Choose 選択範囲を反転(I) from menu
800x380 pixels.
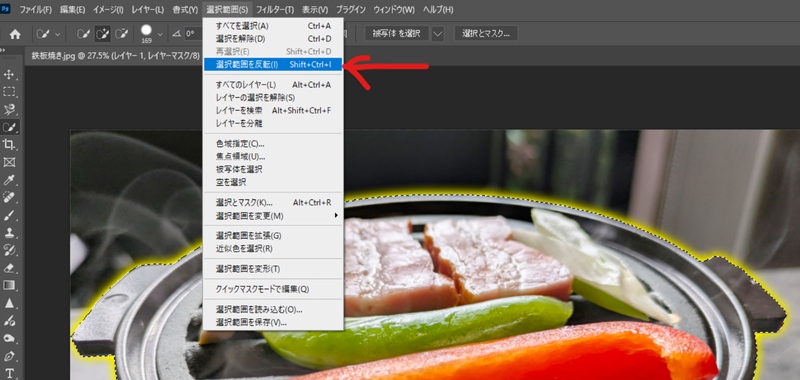273,64
